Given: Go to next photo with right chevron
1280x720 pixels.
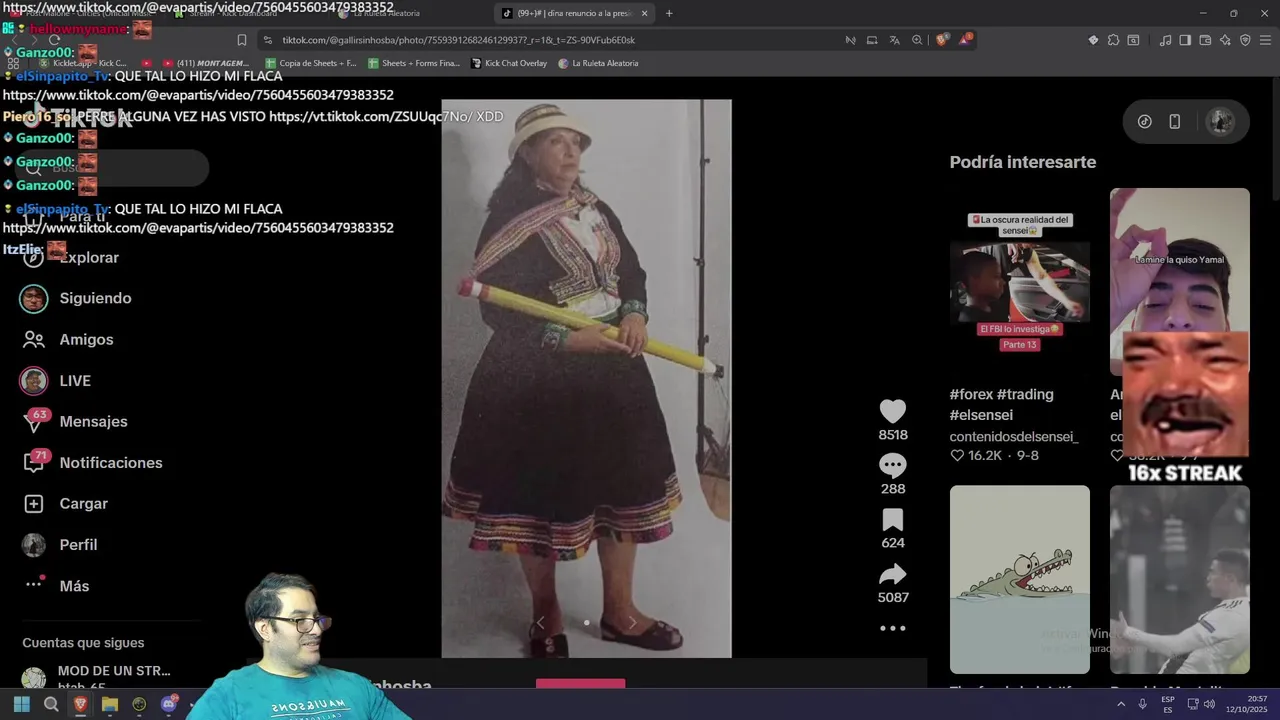Looking at the screenshot, I should (632, 622).
